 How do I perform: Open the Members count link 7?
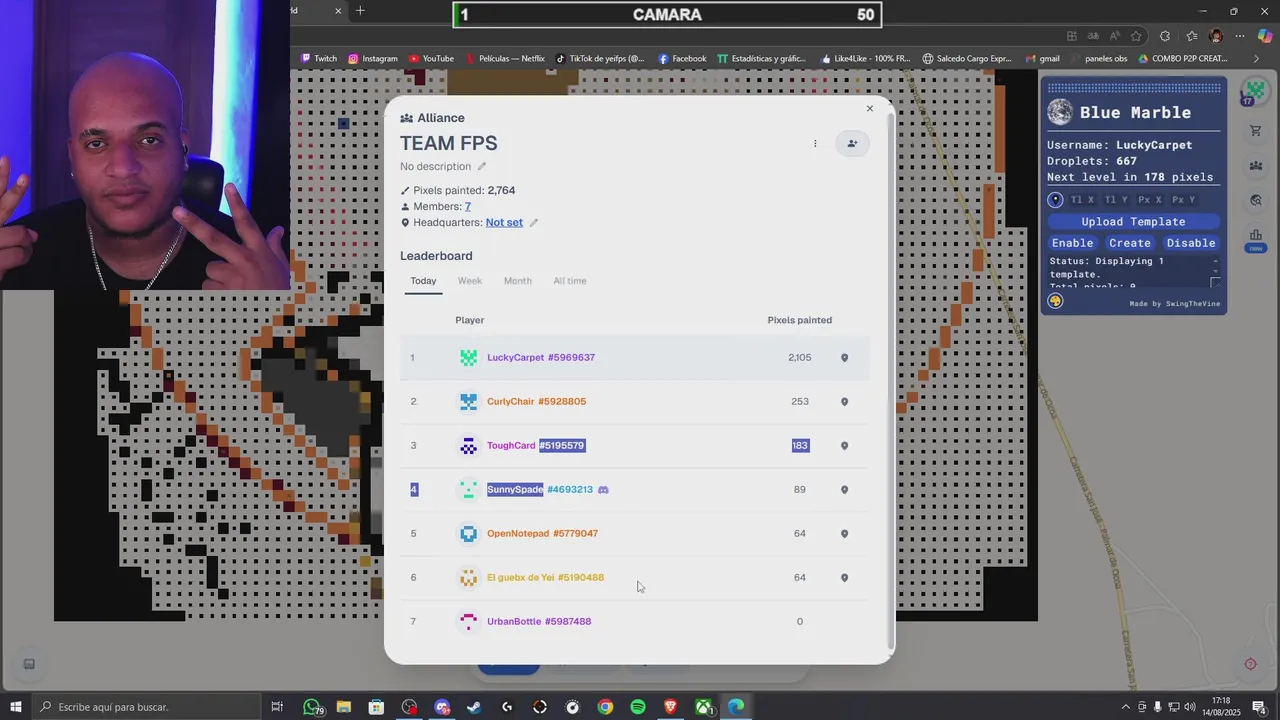click(467, 206)
